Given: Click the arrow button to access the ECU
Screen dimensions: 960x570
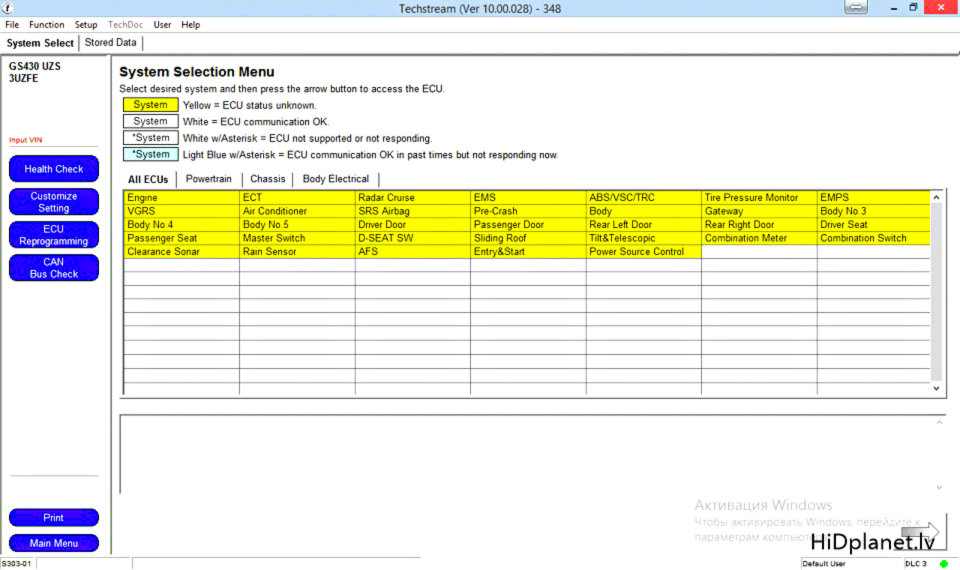Looking at the screenshot, I should click(x=922, y=532).
